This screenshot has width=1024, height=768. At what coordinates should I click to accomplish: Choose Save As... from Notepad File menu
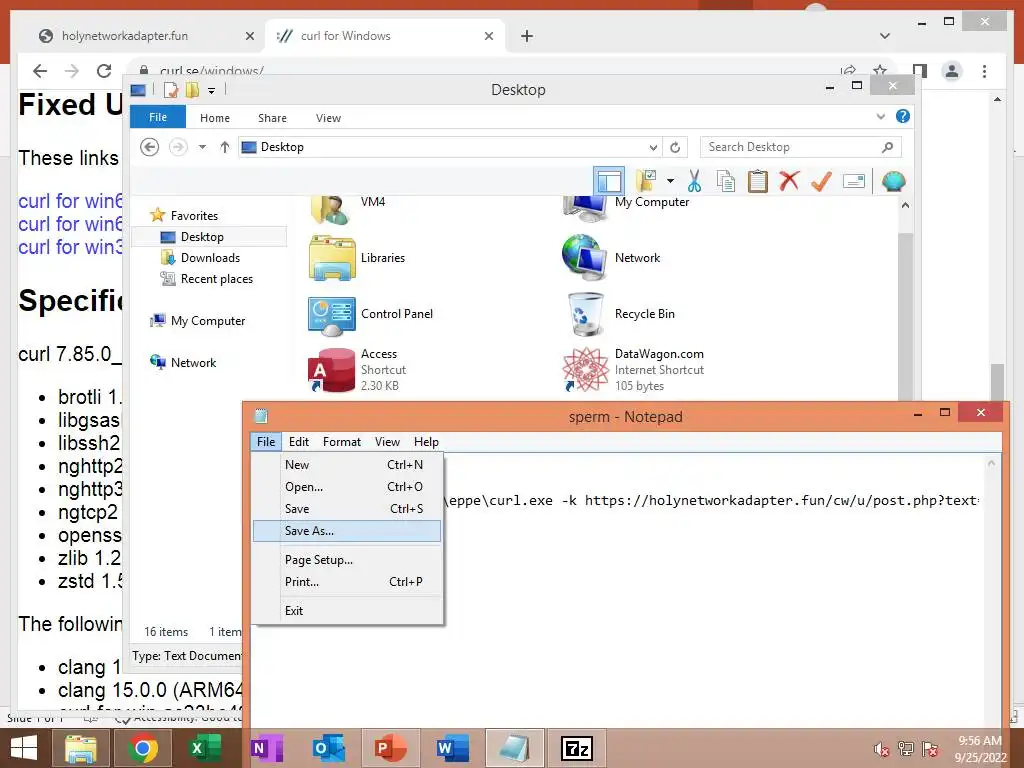[x=347, y=531]
